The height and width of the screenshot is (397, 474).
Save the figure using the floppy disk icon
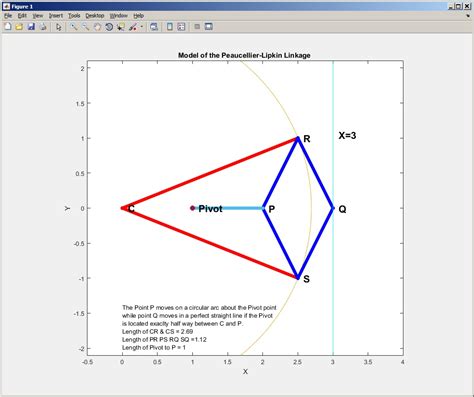[31, 27]
